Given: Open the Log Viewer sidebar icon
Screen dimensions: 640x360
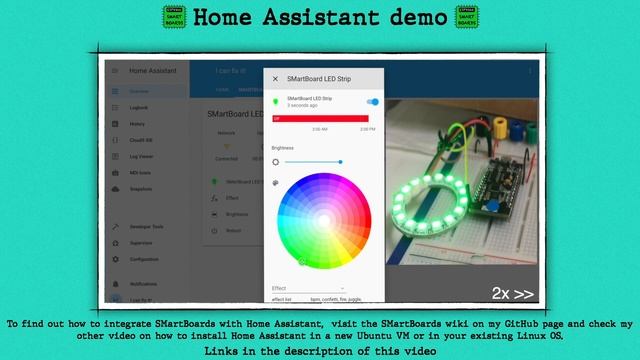Looking at the screenshot, I should pos(116,157).
